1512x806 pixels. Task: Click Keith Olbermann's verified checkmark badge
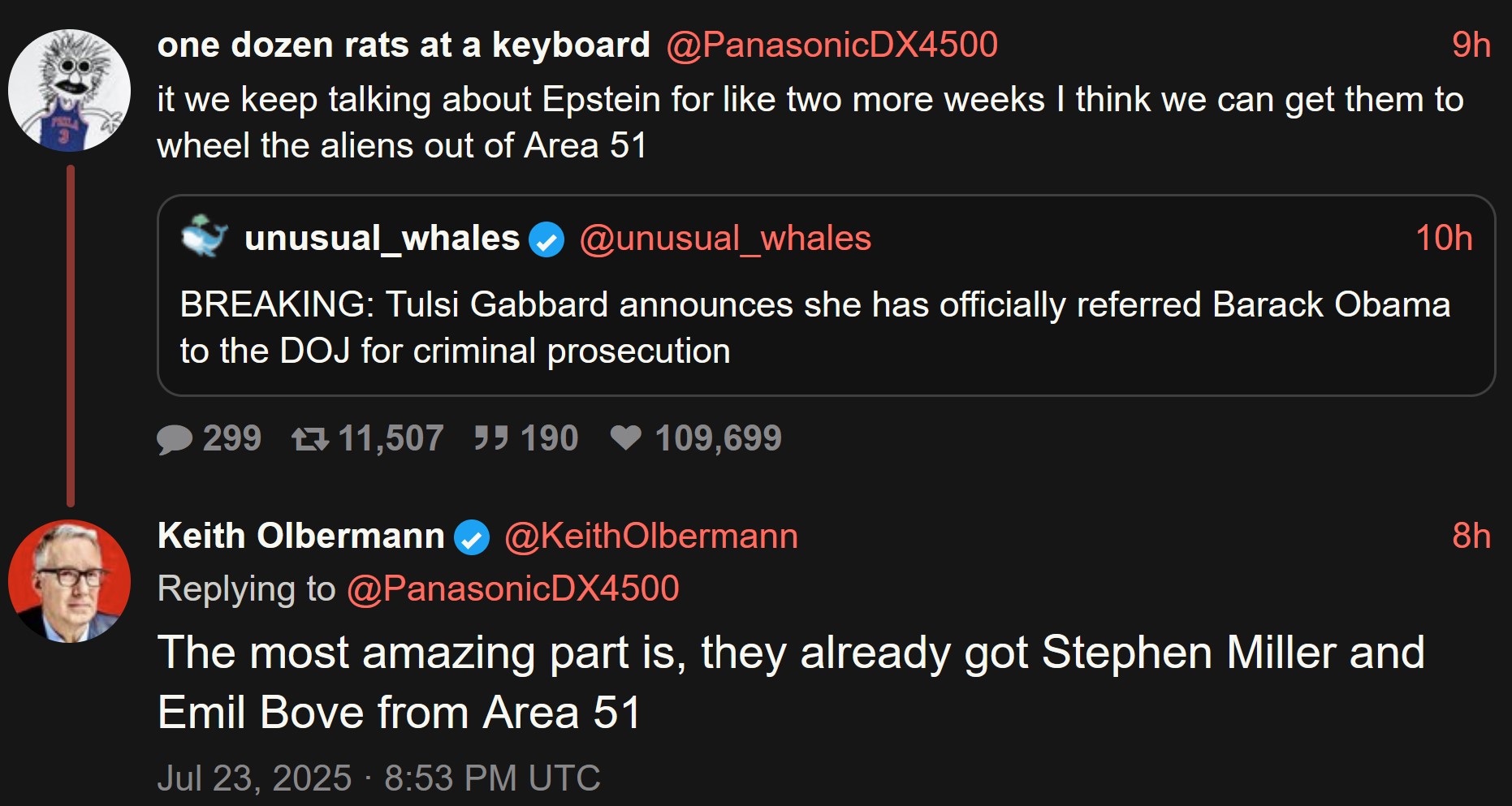tap(472, 537)
